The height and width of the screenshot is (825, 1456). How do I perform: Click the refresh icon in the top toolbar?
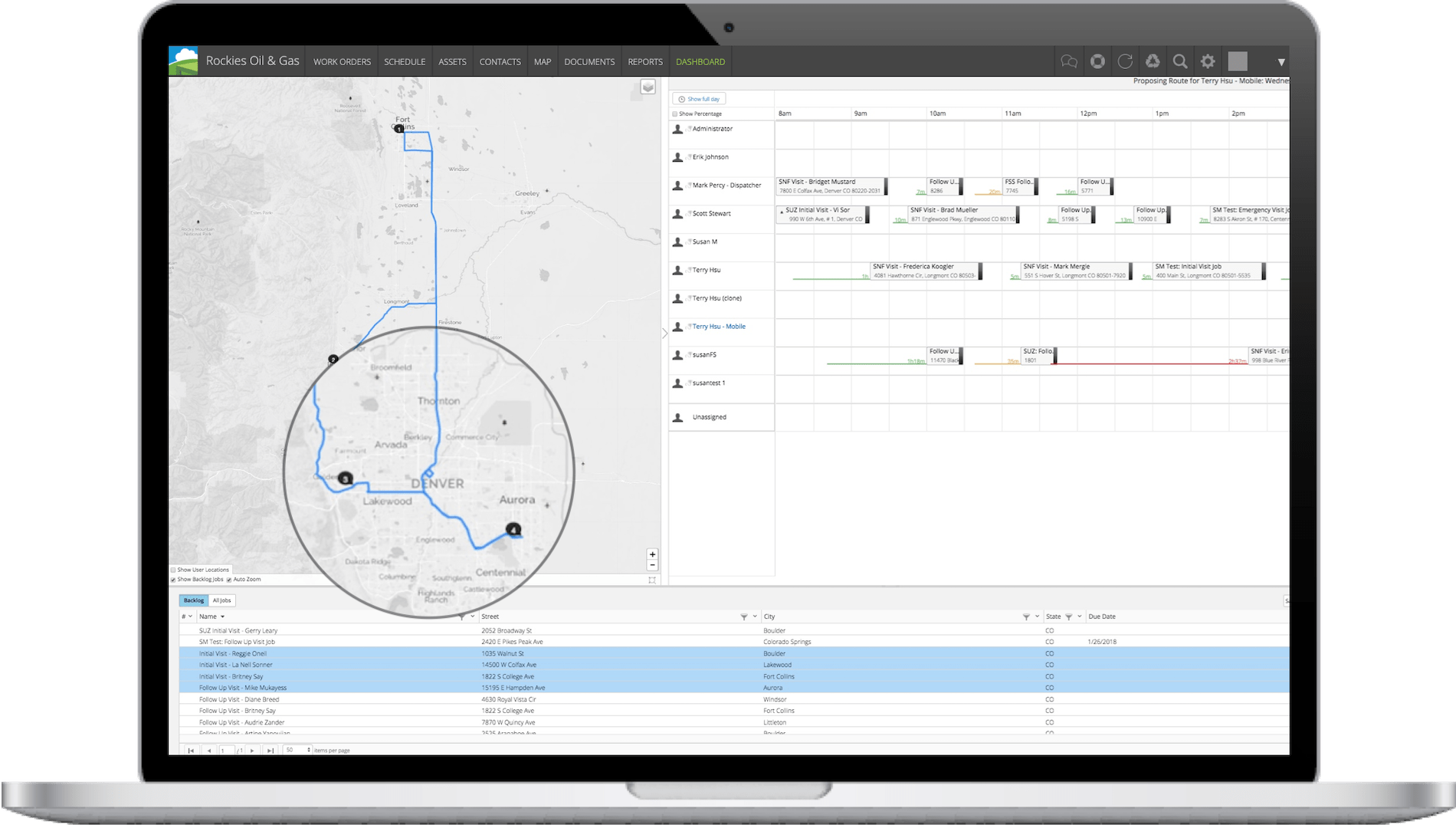coord(1124,61)
